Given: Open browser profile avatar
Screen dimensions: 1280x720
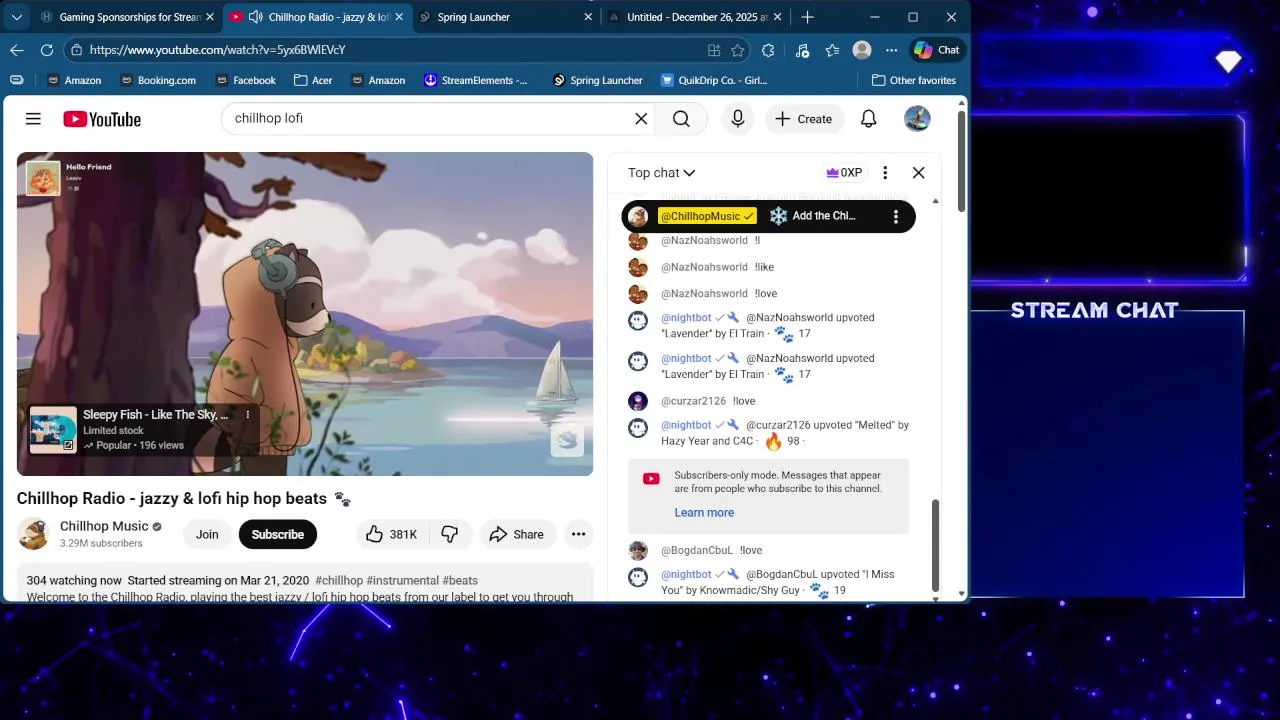Looking at the screenshot, I should (862, 50).
